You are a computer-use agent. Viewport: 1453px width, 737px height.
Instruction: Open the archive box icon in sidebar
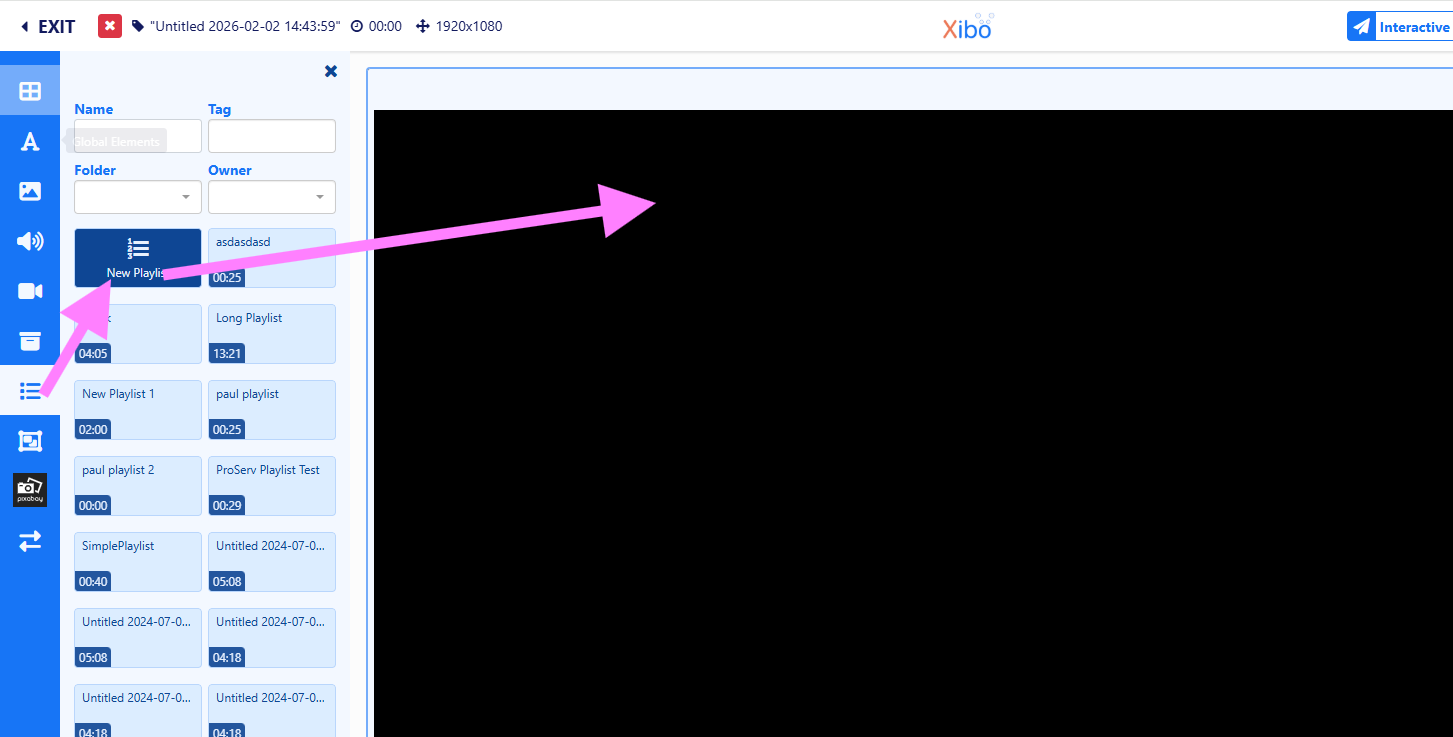click(30, 341)
